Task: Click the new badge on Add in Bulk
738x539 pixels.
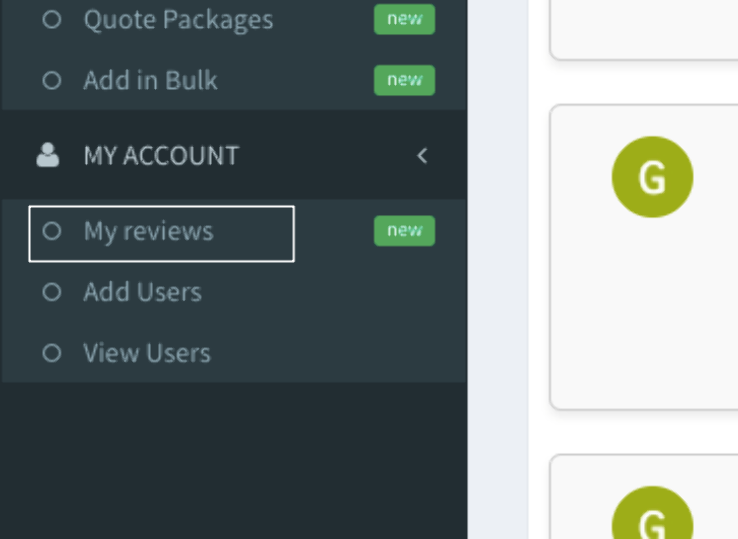Action: [x=404, y=80]
